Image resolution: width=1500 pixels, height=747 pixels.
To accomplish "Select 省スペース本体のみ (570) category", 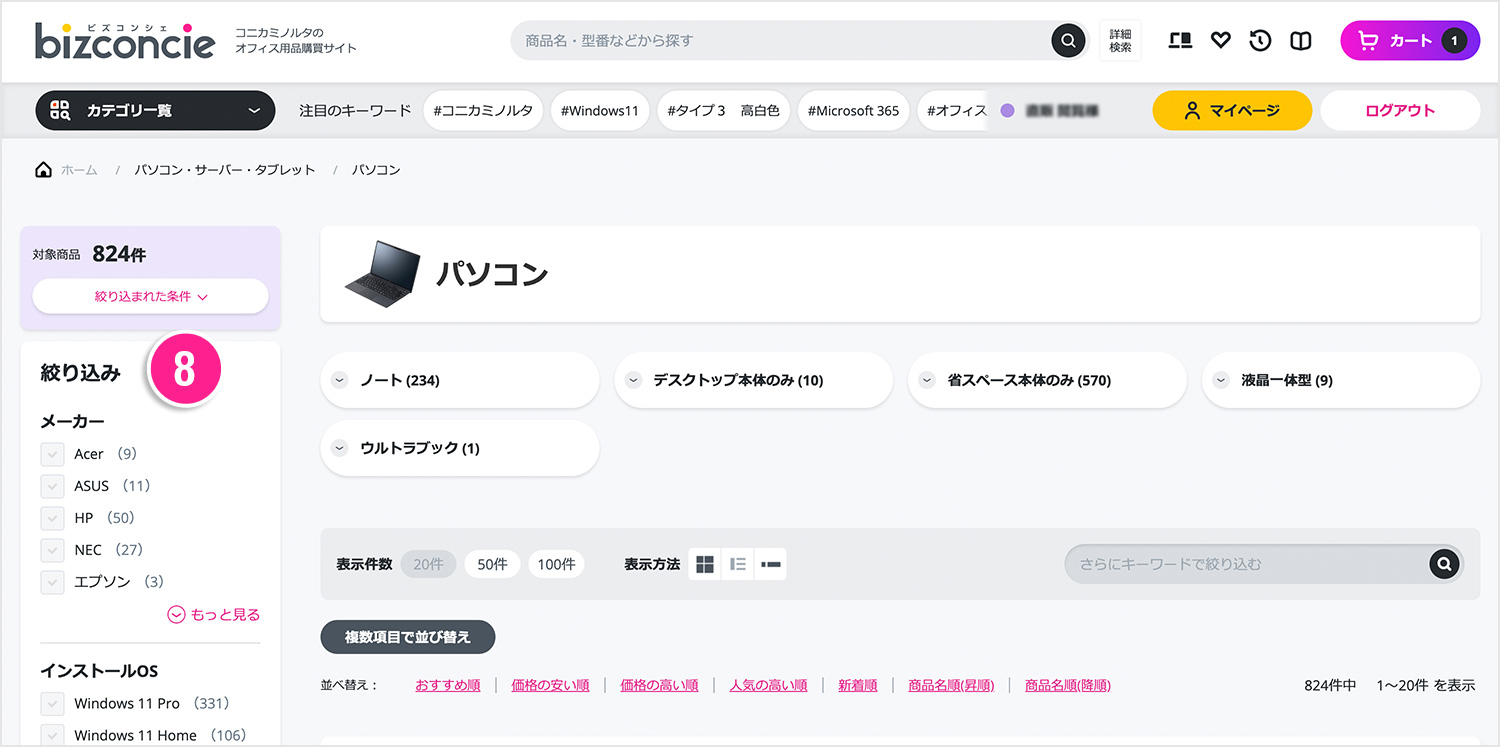I will pos(1047,380).
